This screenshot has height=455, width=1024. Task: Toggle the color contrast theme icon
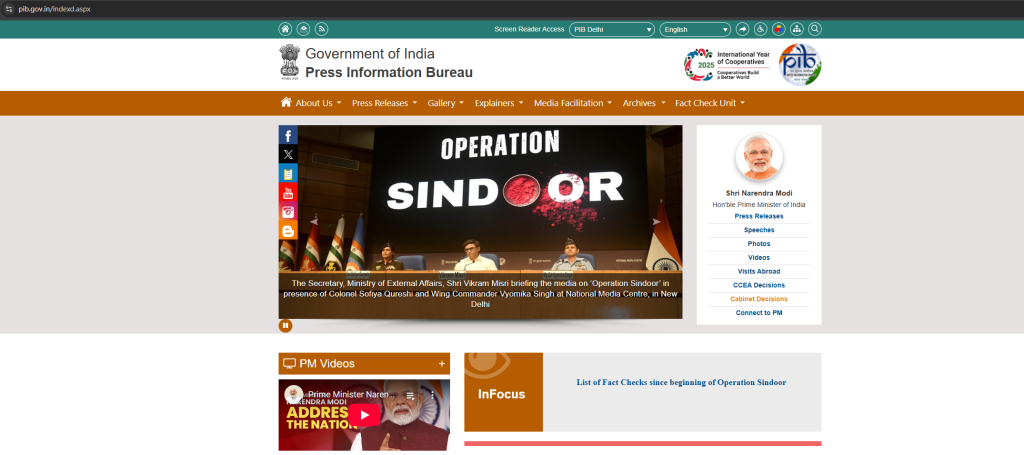point(779,29)
